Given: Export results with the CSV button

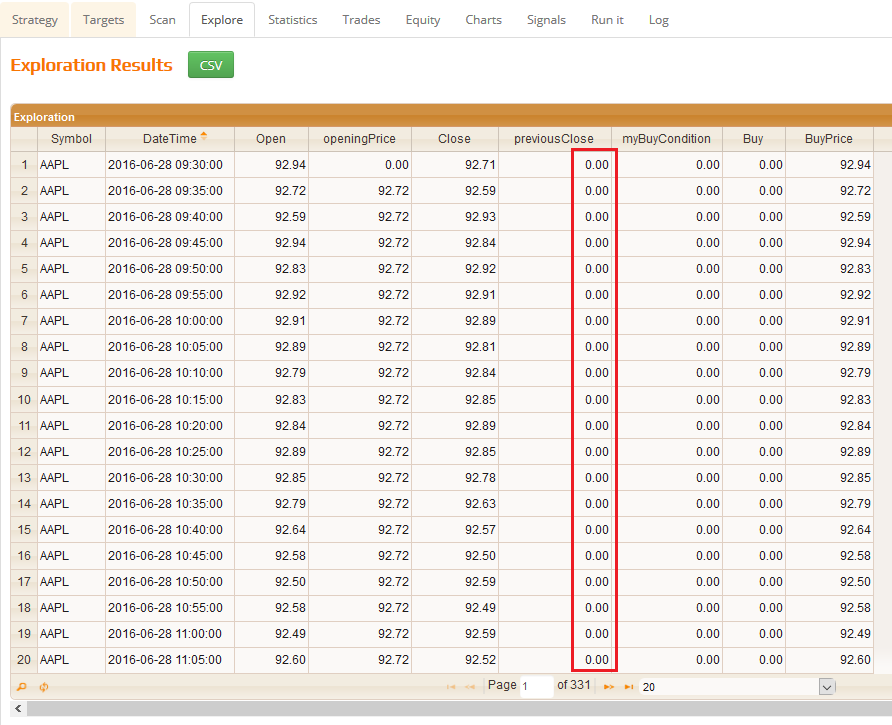Looking at the screenshot, I should tap(211, 65).
